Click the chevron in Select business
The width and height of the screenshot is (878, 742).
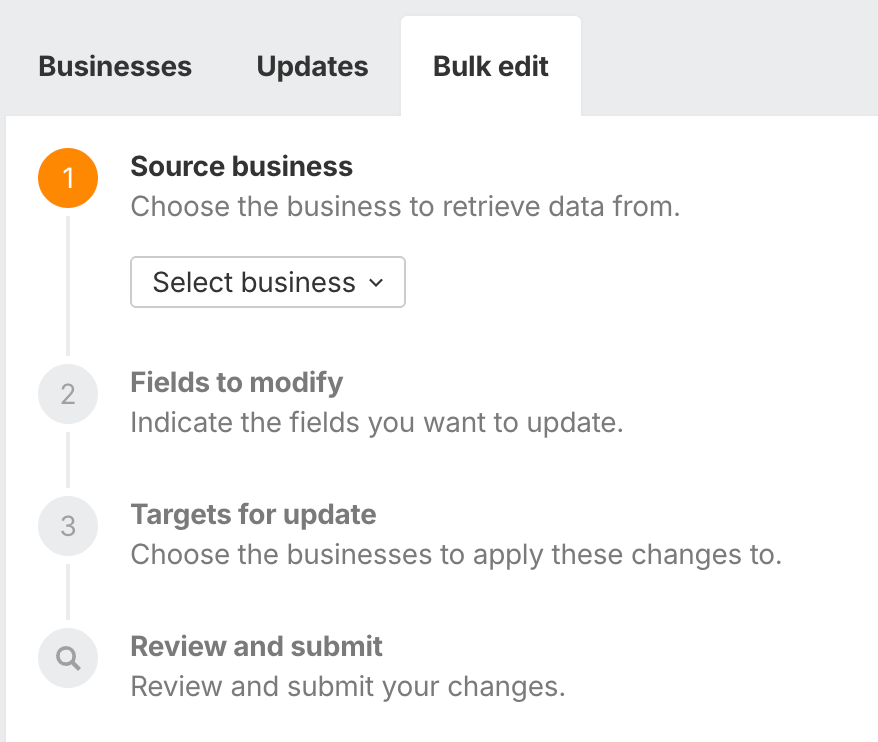(x=377, y=283)
